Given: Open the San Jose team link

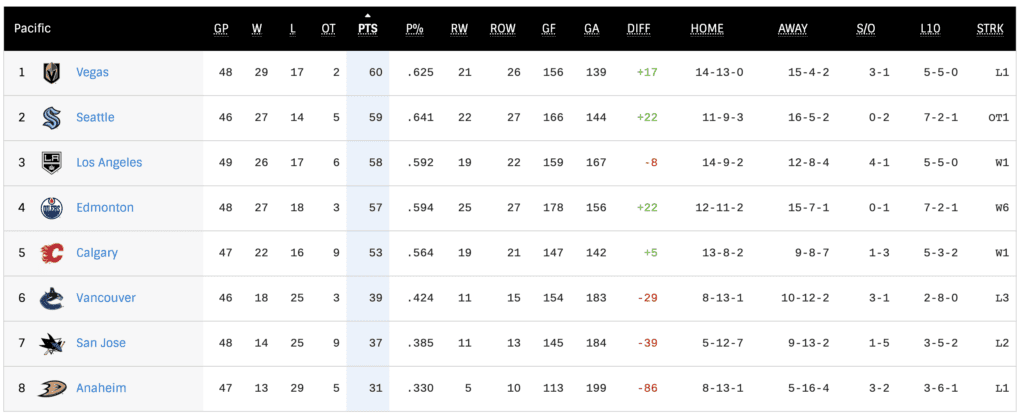Looking at the screenshot, I should [x=101, y=343].
